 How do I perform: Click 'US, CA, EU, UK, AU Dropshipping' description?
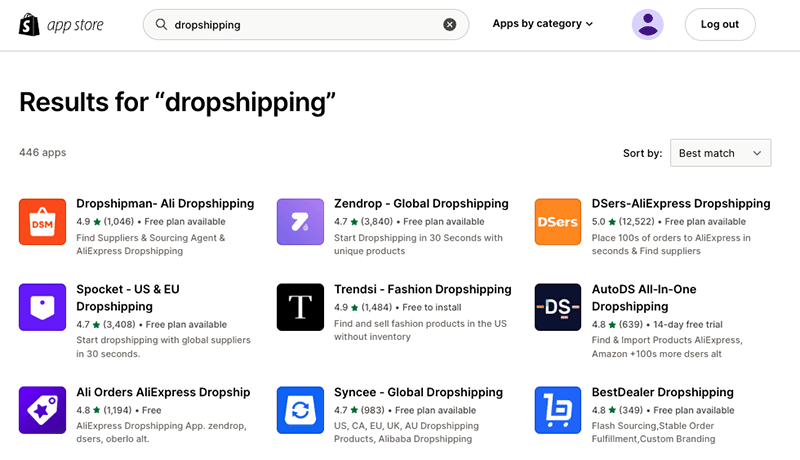407,432
